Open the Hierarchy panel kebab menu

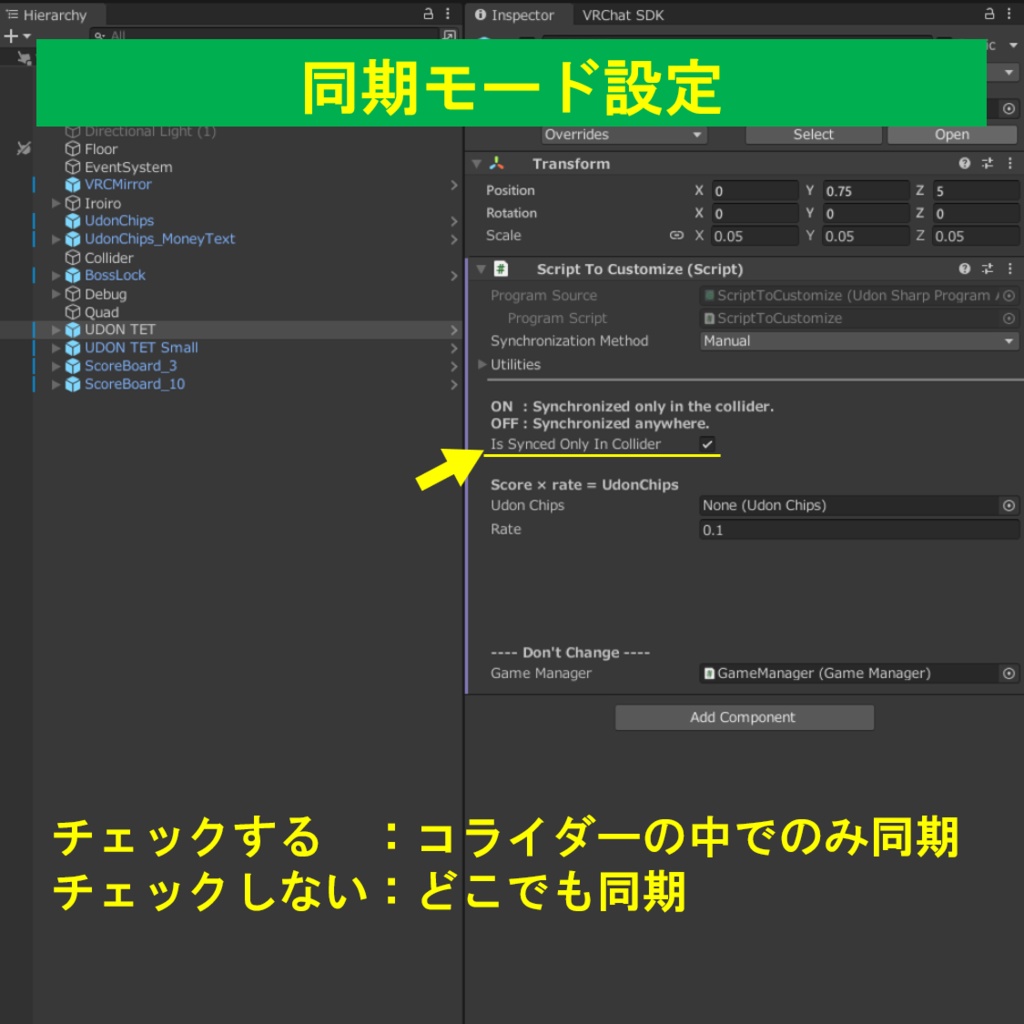[447, 14]
